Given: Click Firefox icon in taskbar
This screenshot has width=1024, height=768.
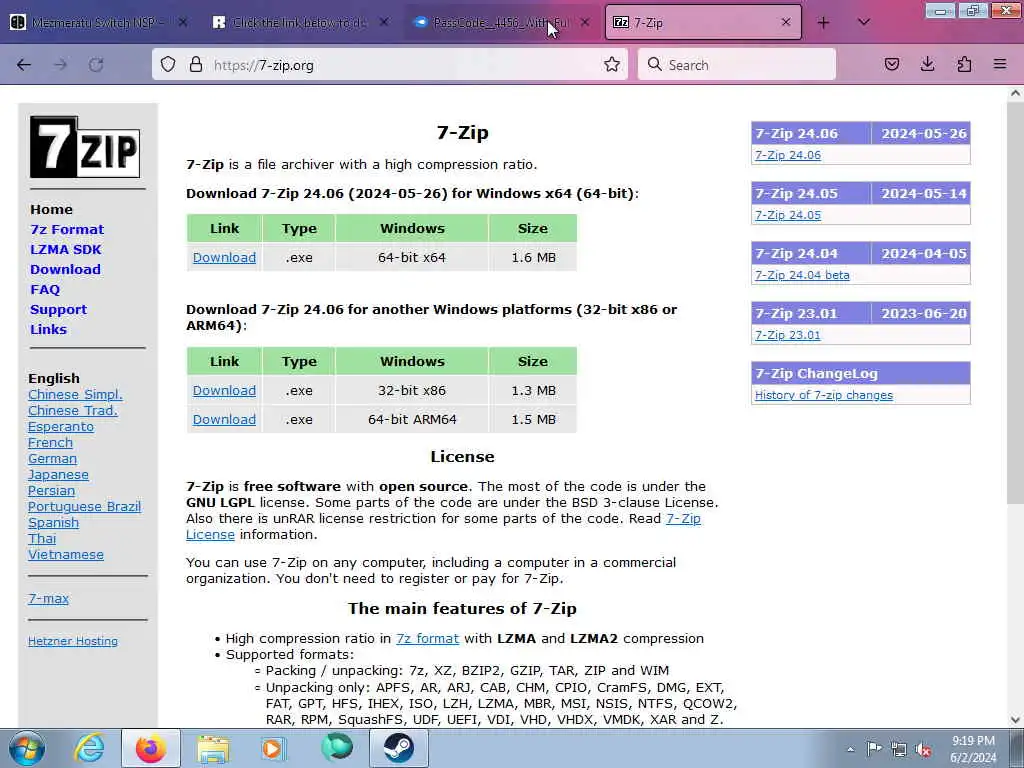Looking at the screenshot, I should (151, 748).
